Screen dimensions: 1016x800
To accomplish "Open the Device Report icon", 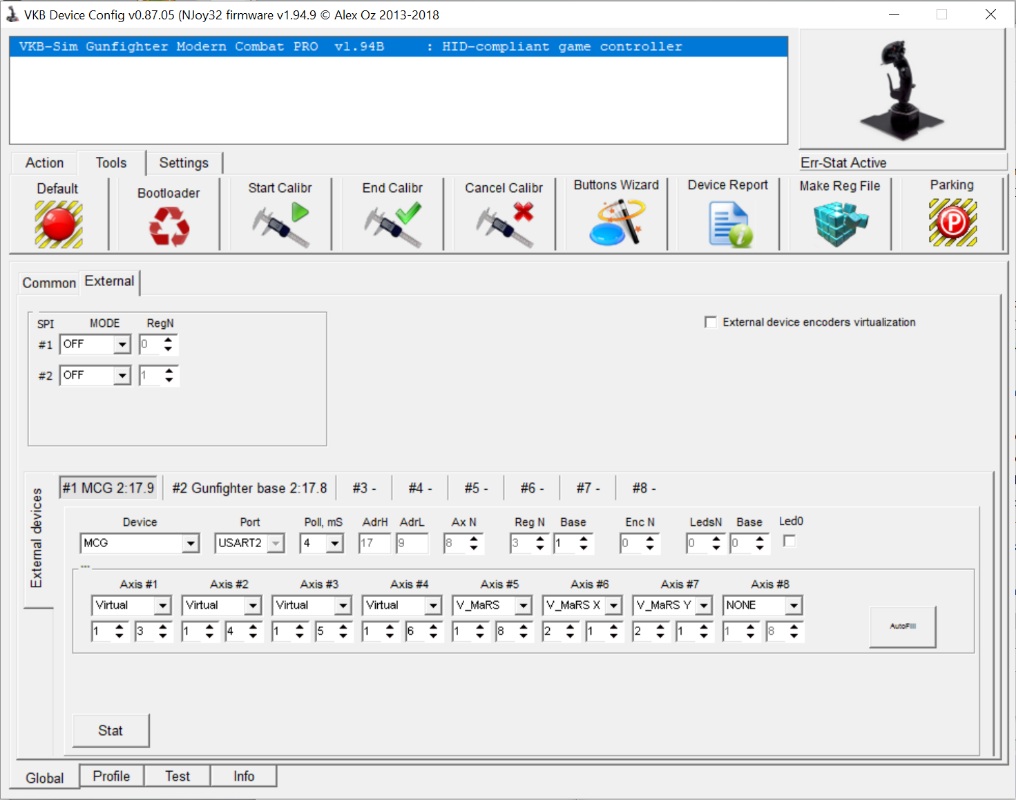I will 730,224.
